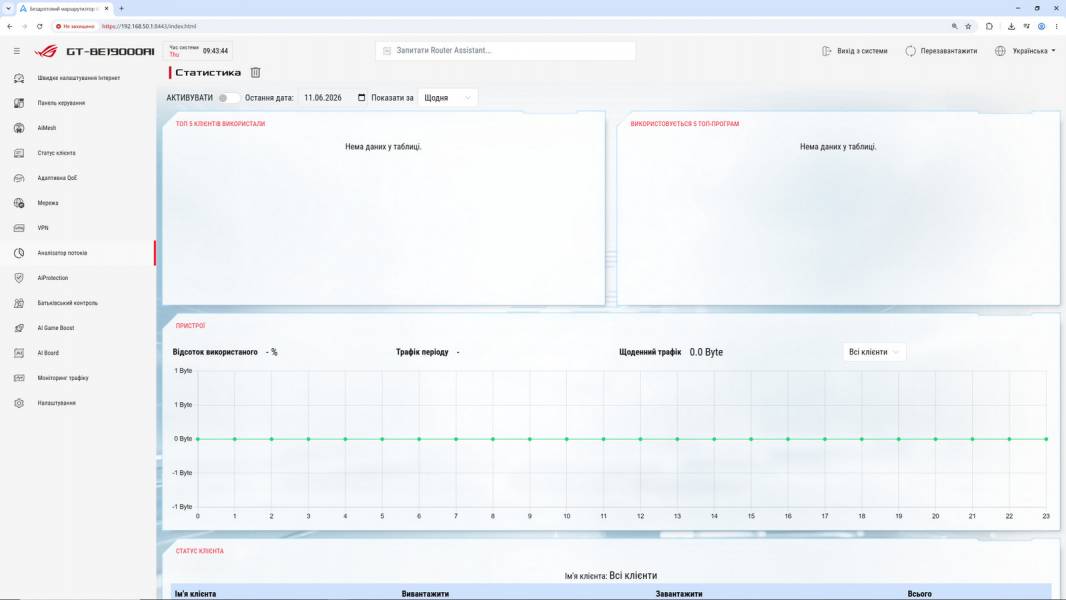The image size is (1066, 600).
Task: Click the calendar icon next to date
Action: pos(362,97)
